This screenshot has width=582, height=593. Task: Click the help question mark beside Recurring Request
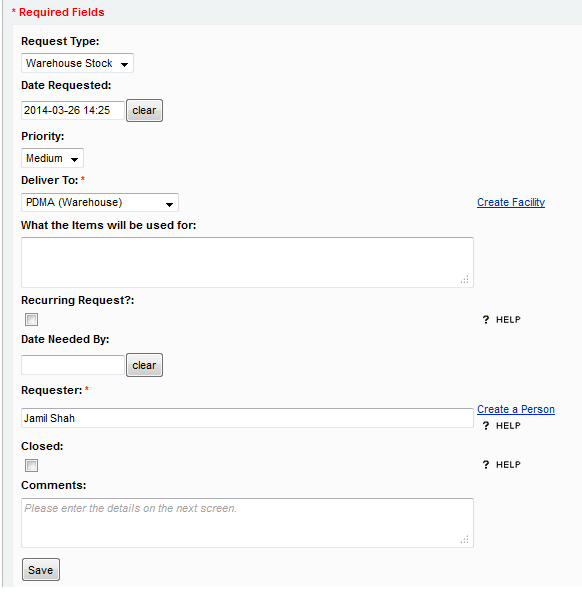tap(486, 320)
